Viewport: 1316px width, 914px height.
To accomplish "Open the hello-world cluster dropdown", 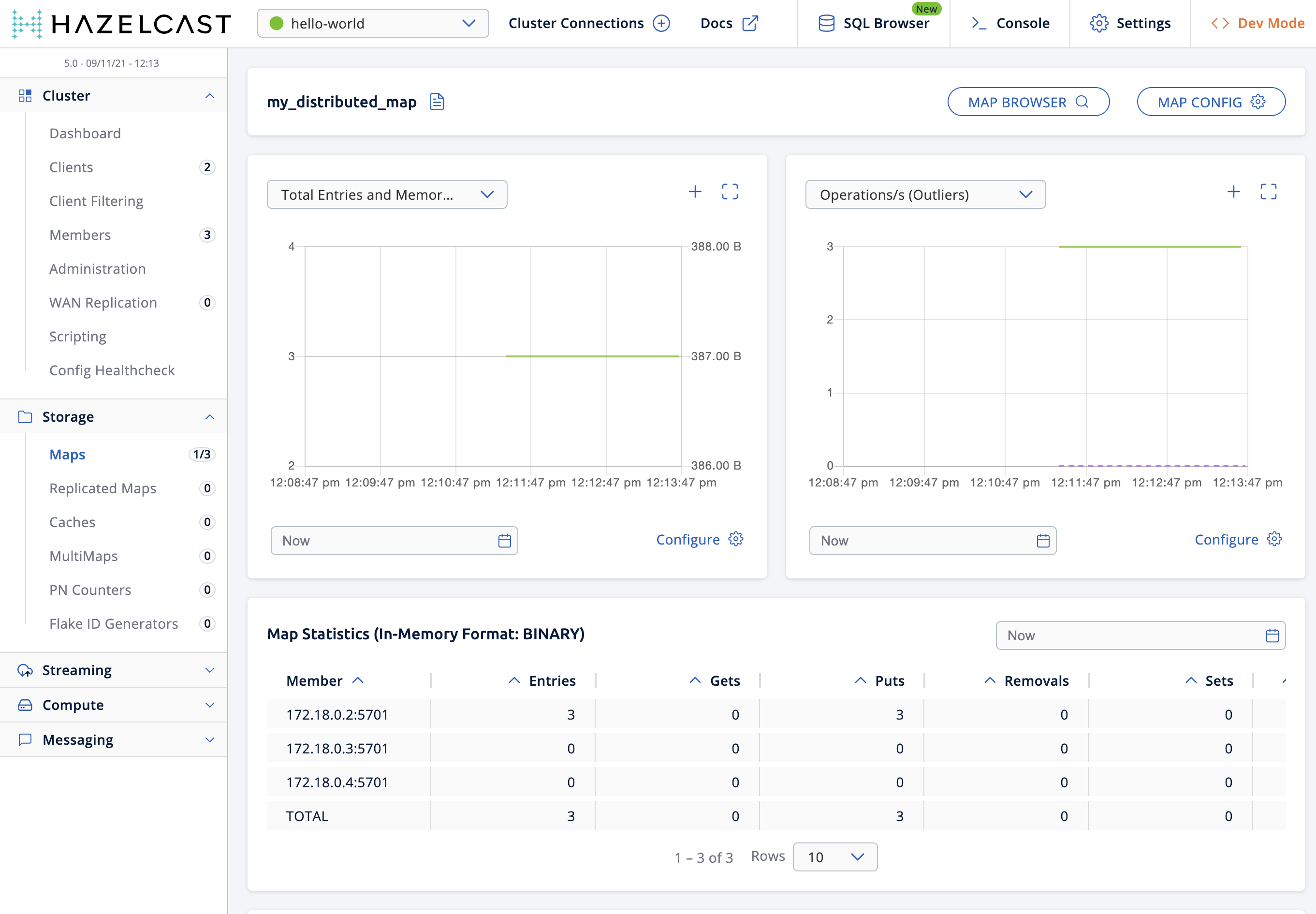I will (x=373, y=24).
